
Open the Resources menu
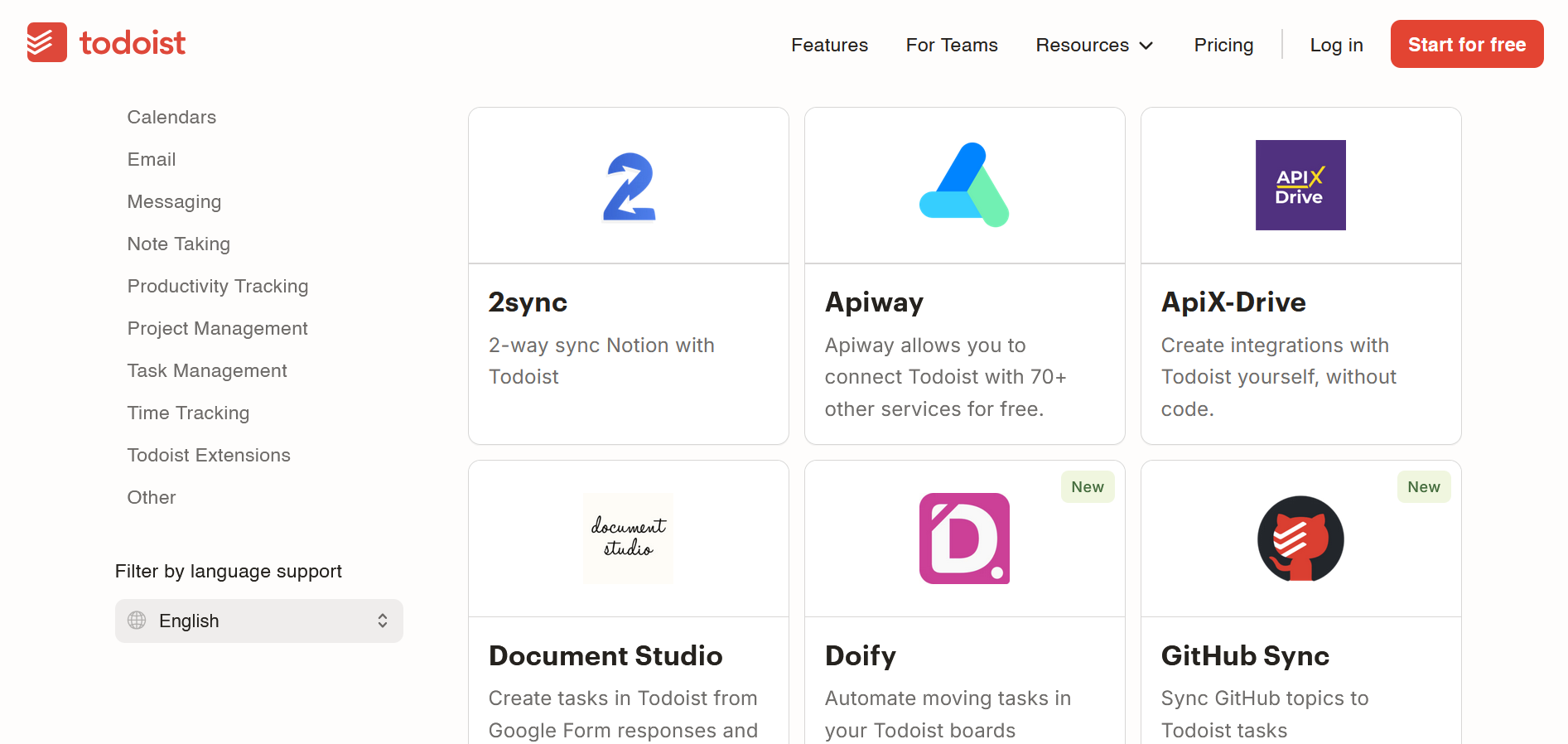[x=1094, y=45]
